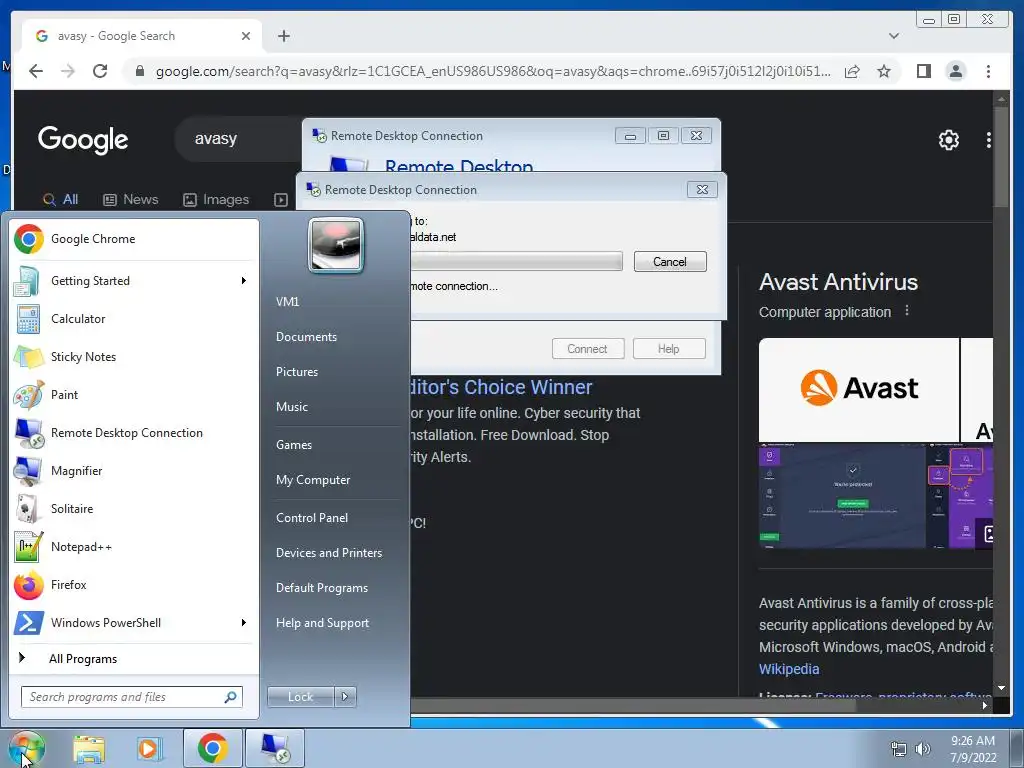Open Games from Start menu
1024x768 pixels.
point(294,445)
